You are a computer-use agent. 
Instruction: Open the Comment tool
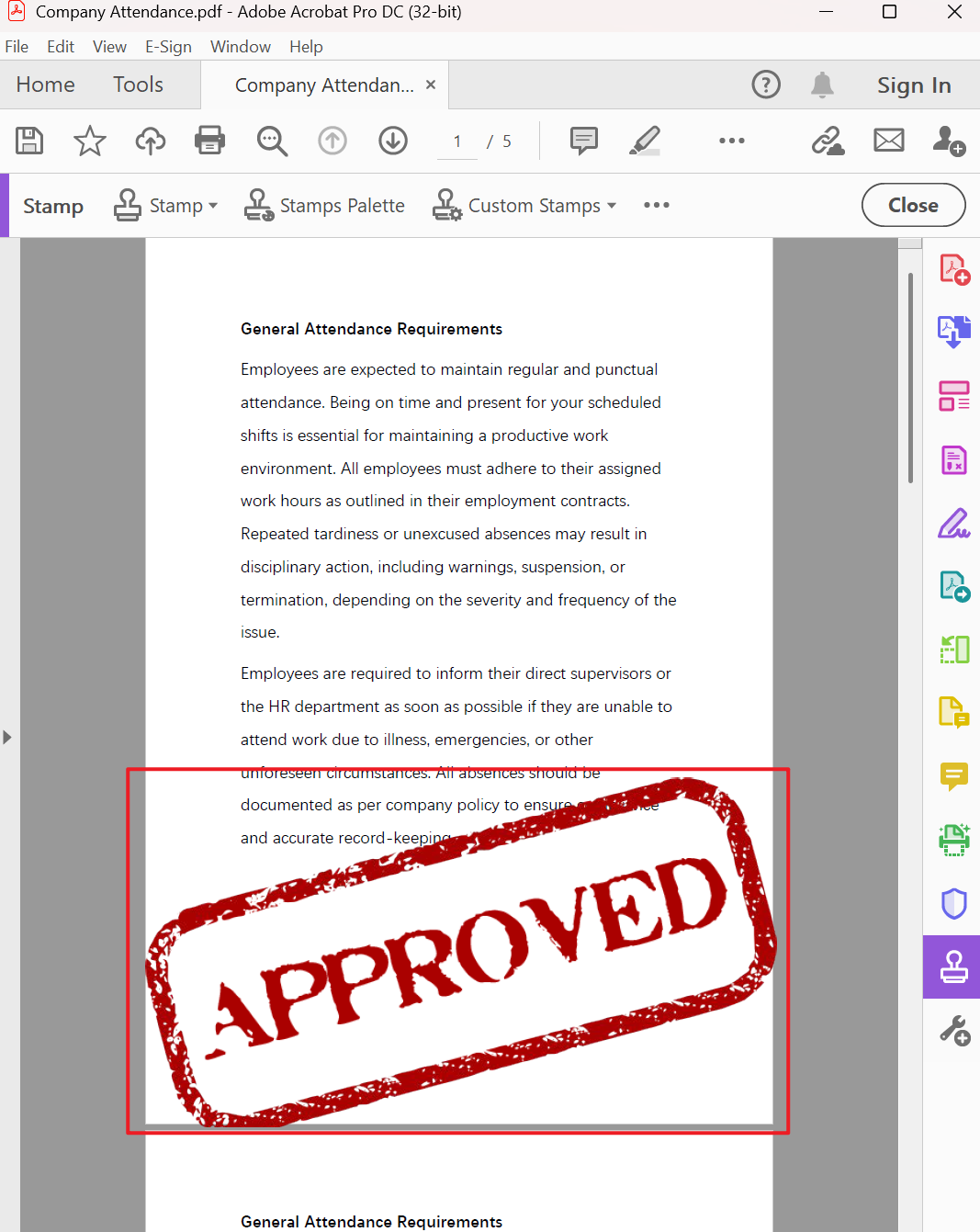[x=953, y=776]
